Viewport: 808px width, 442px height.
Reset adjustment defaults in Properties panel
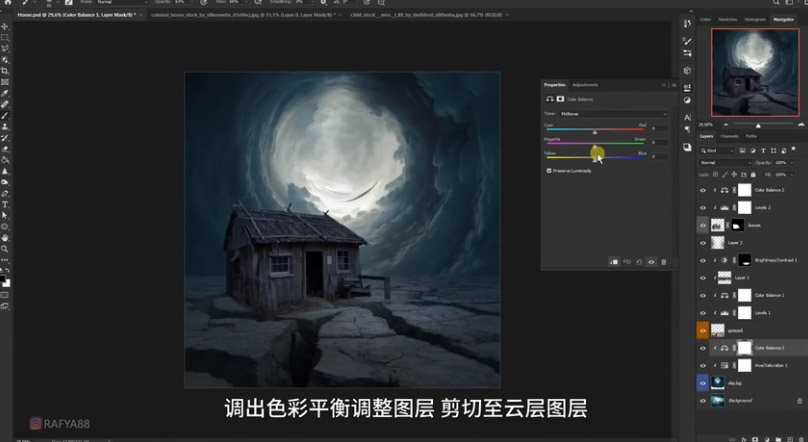639,262
